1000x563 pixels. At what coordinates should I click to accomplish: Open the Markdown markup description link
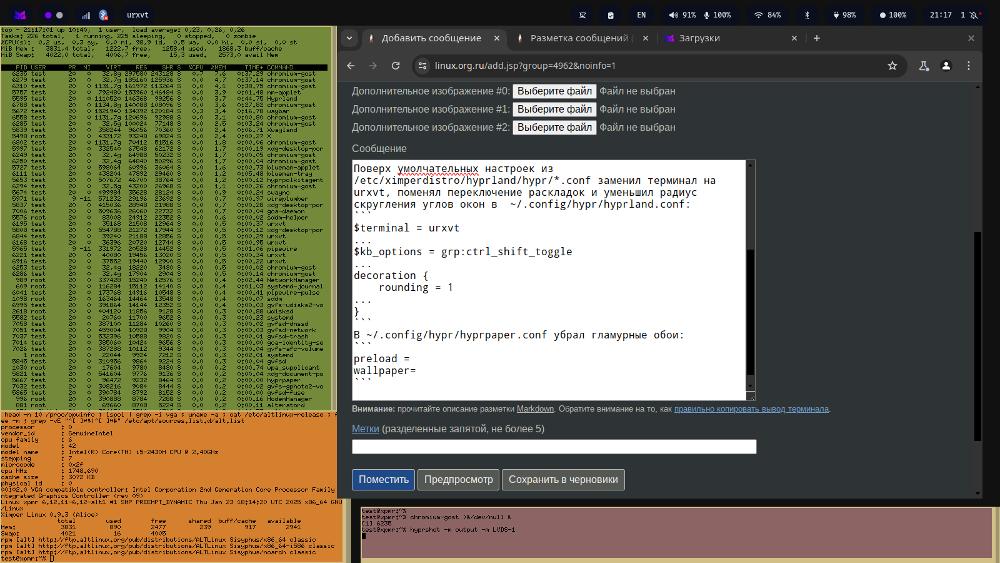click(535, 409)
